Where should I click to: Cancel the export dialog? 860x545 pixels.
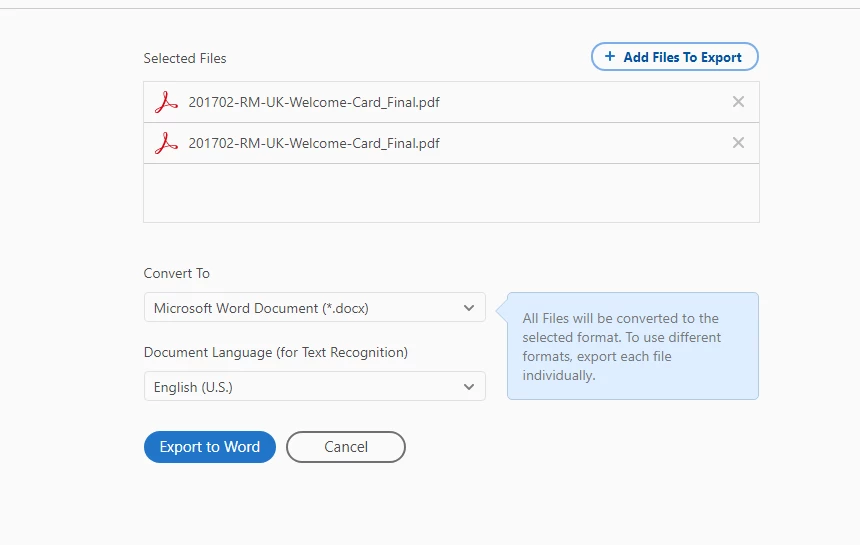346,447
